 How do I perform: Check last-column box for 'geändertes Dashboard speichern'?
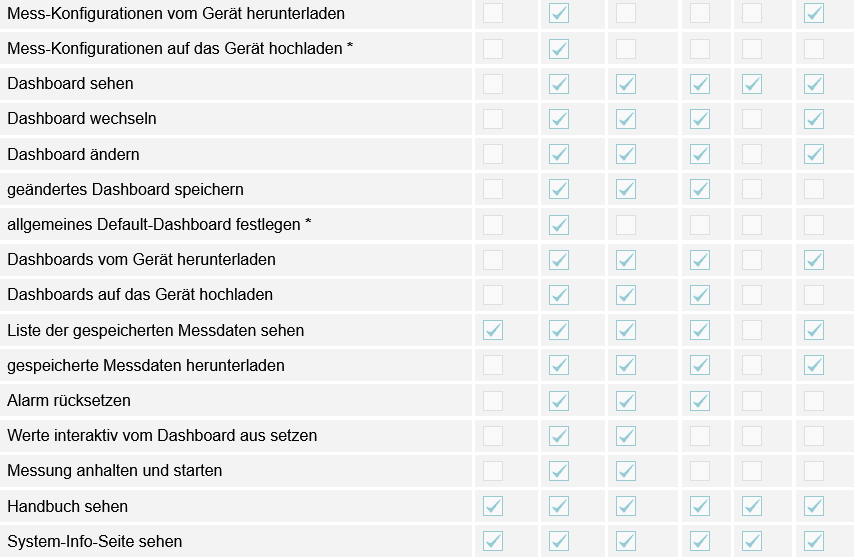[x=814, y=189]
